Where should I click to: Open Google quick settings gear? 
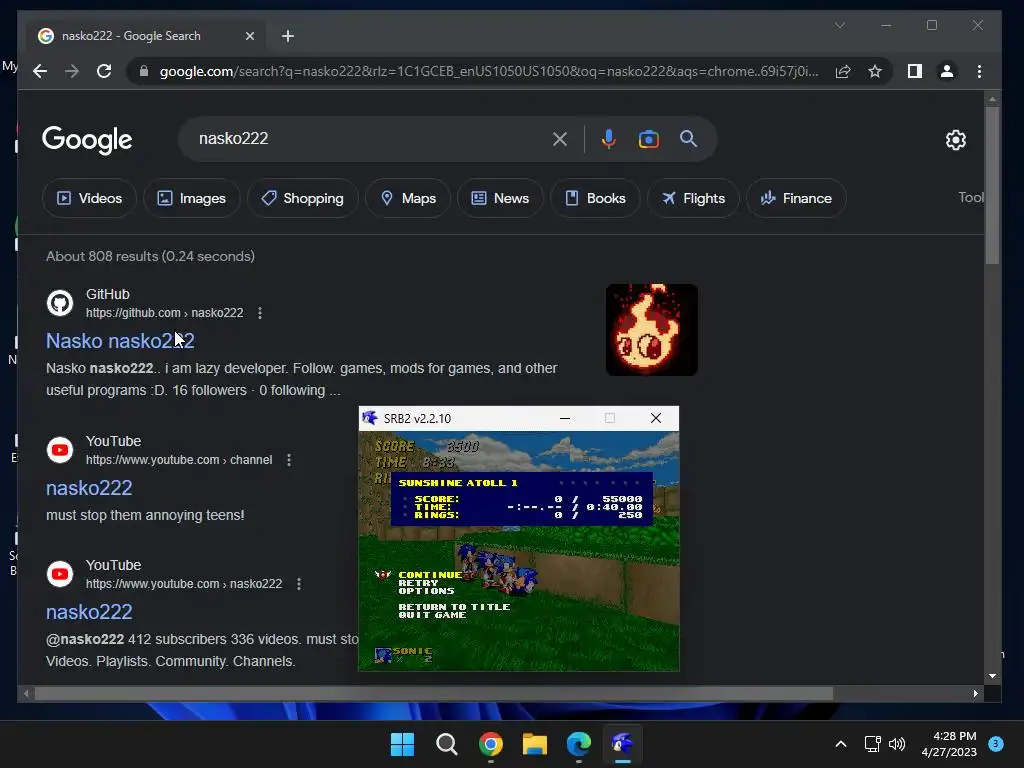[955, 140]
